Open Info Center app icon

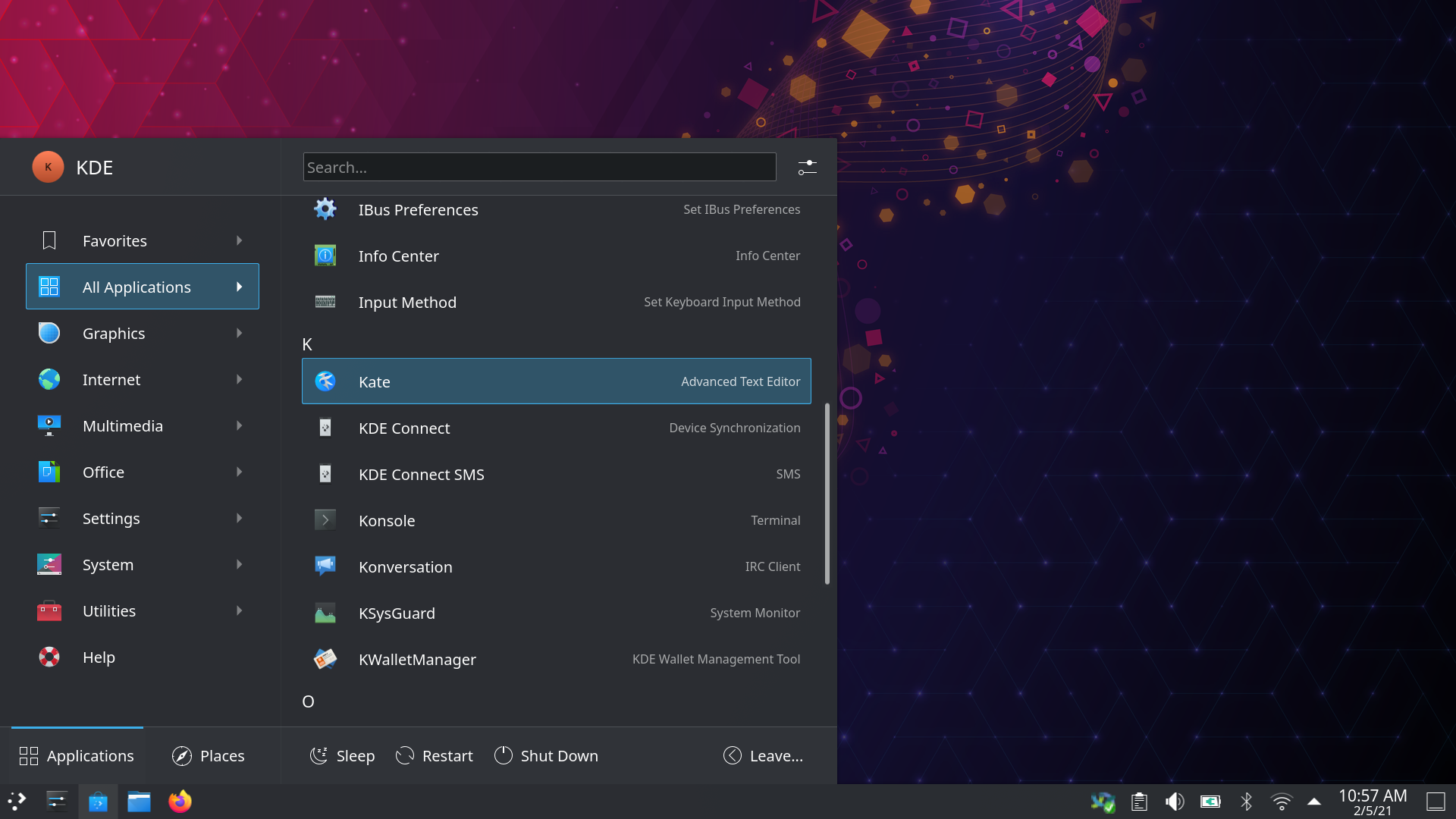(x=325, y=256)
